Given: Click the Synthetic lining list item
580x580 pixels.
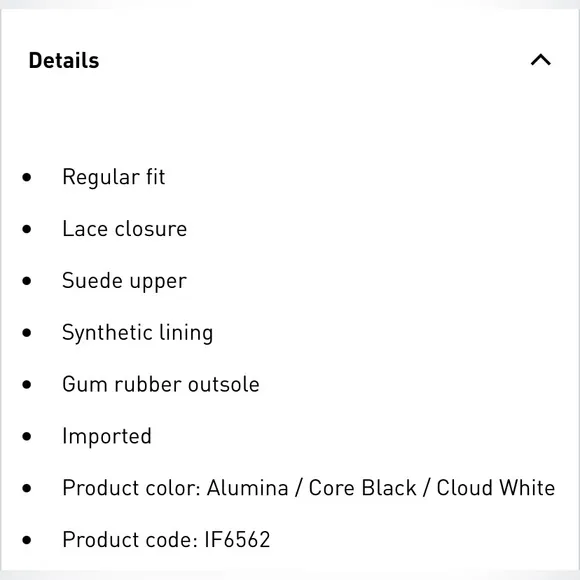Looking at the screenshot, I should pyautogui.click(x=138, y=333).
